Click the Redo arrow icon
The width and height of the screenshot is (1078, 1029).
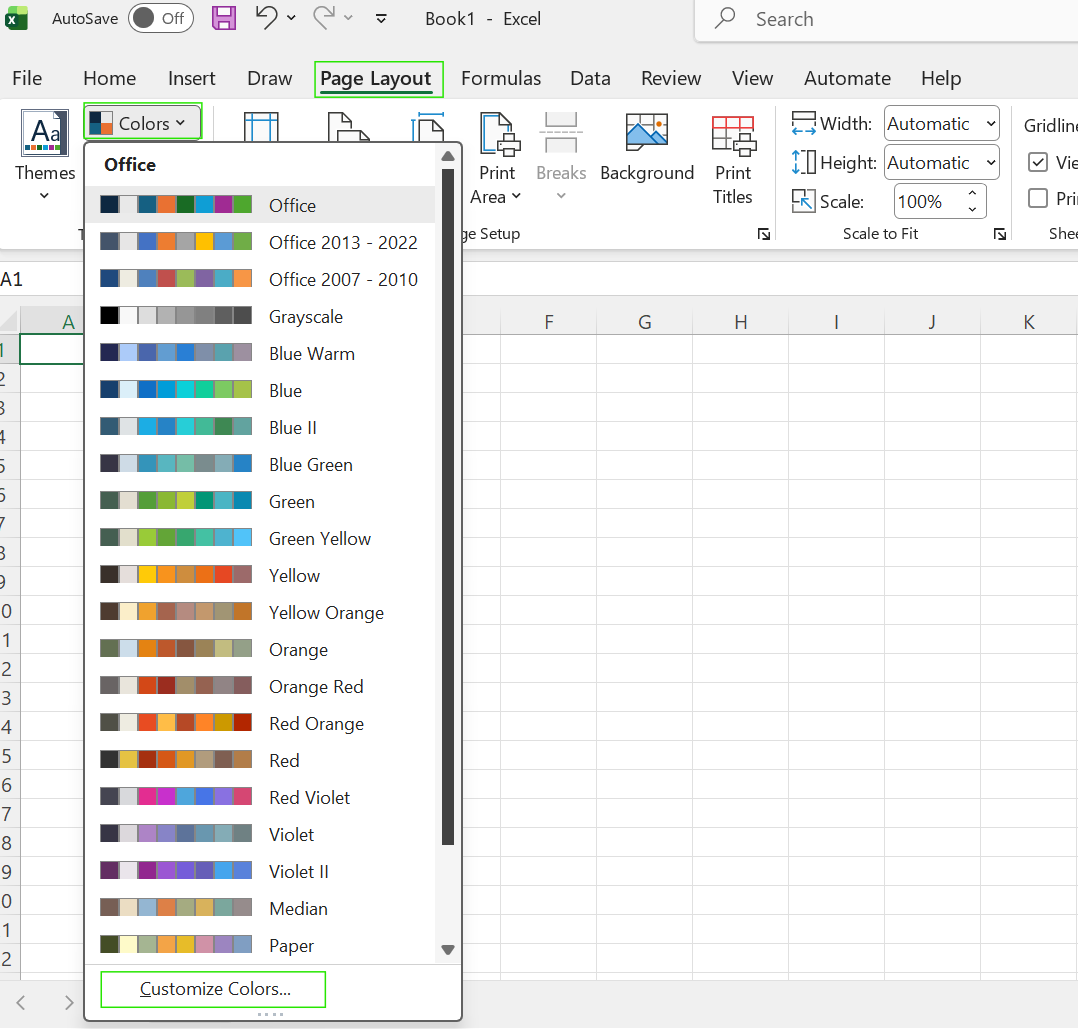324,18
